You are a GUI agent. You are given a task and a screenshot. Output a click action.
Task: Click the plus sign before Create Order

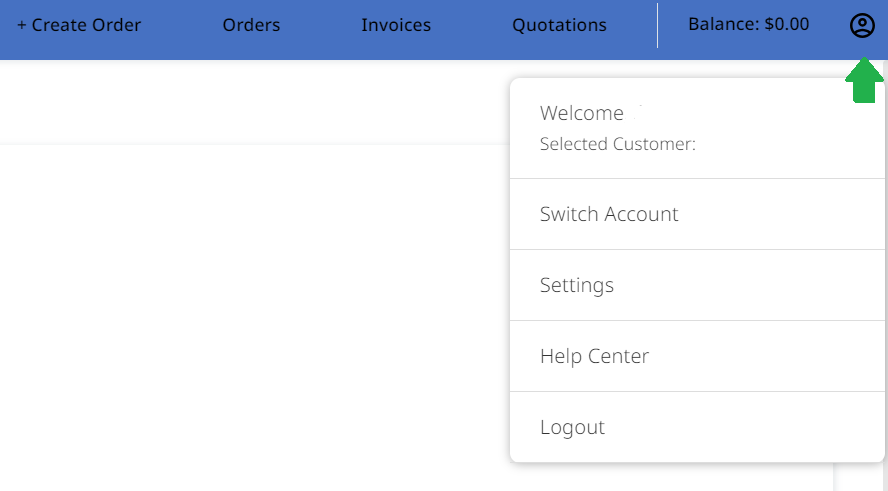tap(22, 26)
